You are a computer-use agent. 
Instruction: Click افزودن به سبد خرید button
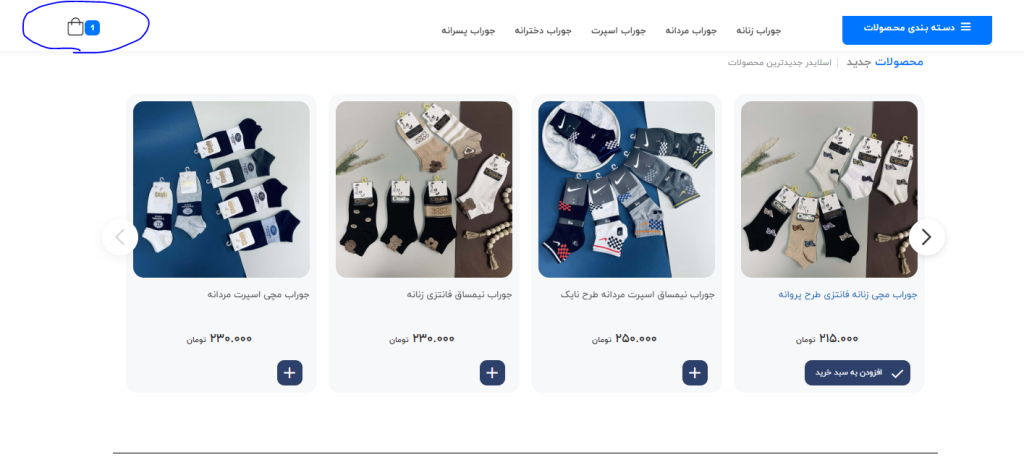(x=857, y=373)
